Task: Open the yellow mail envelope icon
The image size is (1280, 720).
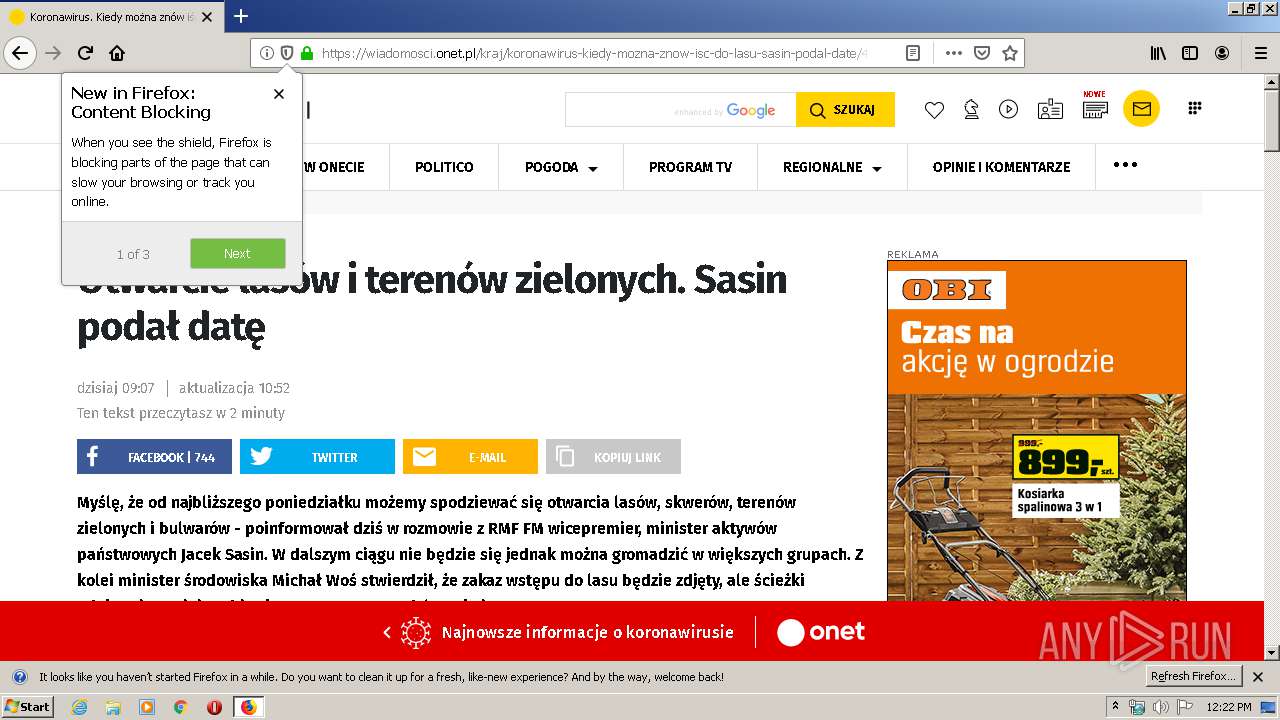Action: [x=1141, y=109]
